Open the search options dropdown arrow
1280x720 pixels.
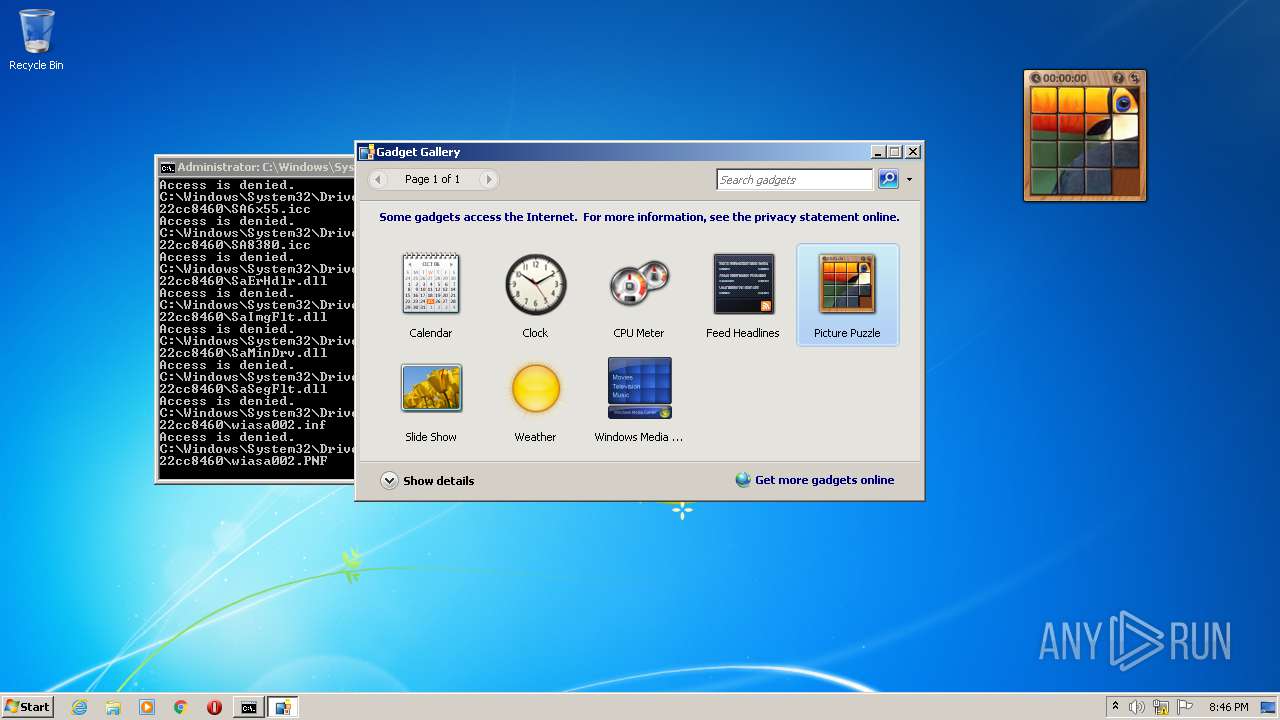click(909, 180)
